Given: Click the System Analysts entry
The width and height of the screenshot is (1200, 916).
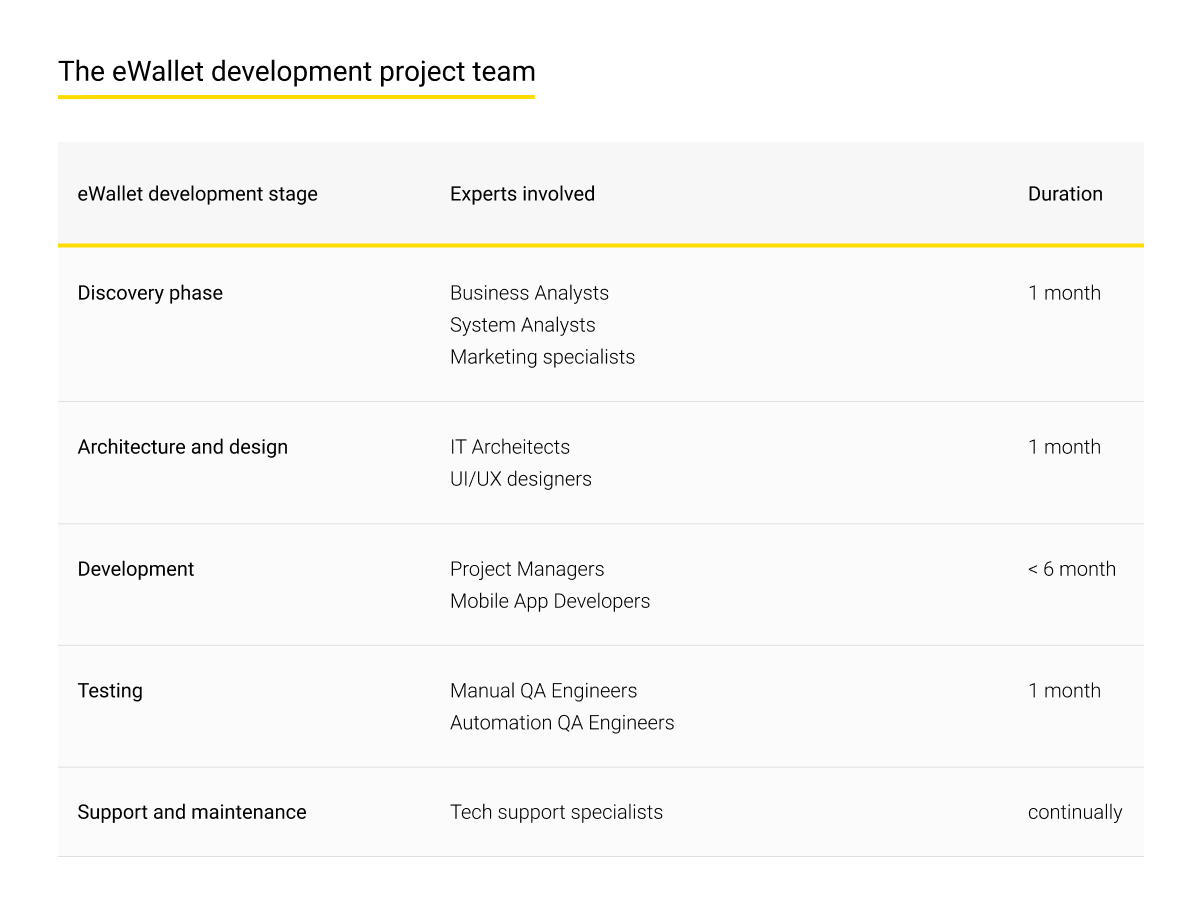Looking at the screenshot, I should [522, 325].
